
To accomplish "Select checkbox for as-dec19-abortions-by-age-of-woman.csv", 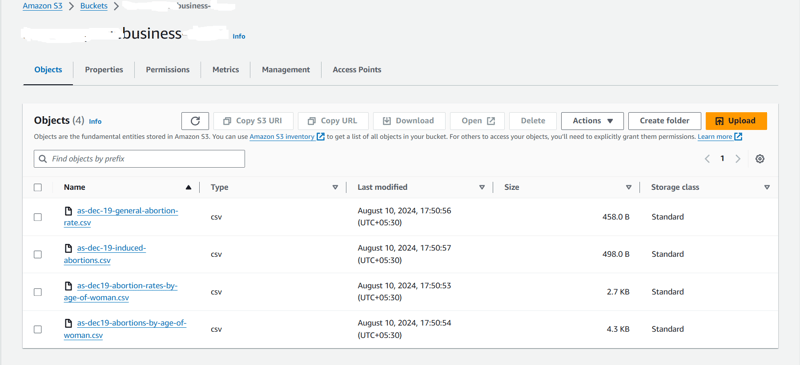I will click(38, 329).
